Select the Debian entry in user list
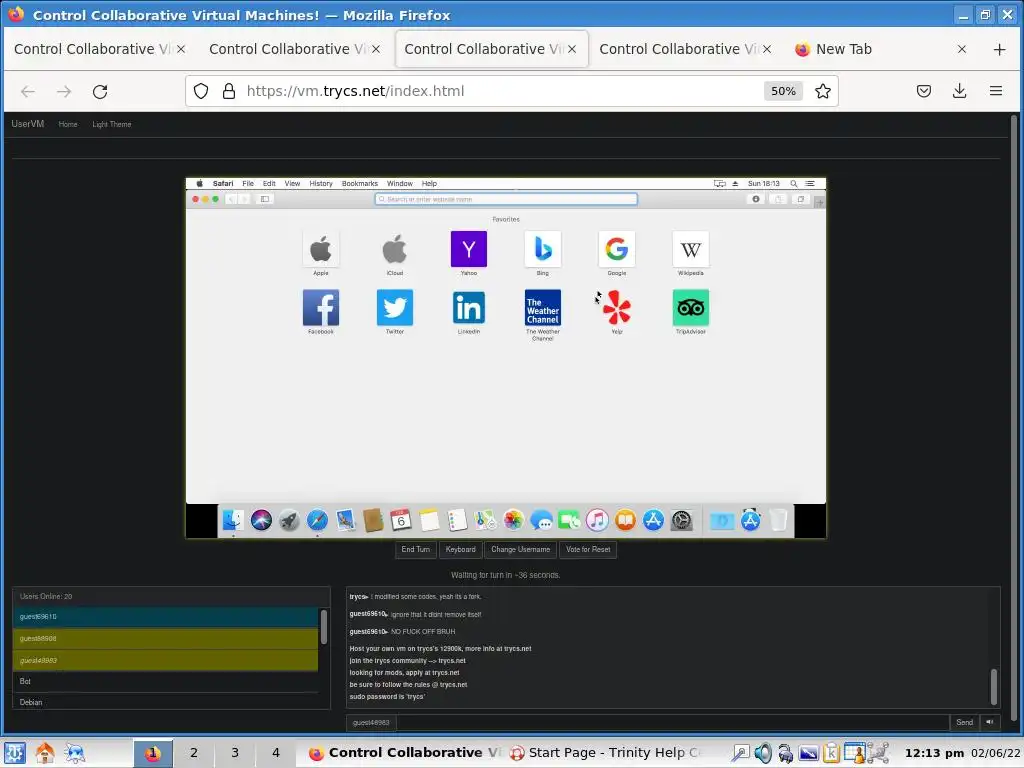Image resolution: width=1024 pixels, height=768 pixels. (166, 702)
